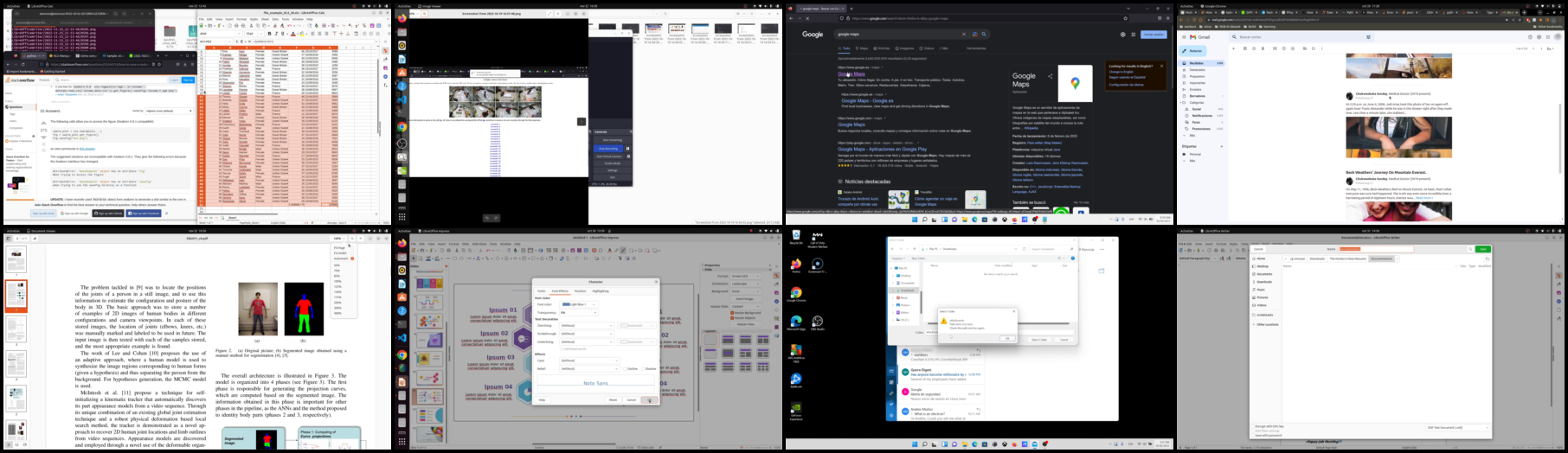Switch to Fonts tab in Character dialog
Viewport: 1568px width, 453px height.
click(541, 291)
